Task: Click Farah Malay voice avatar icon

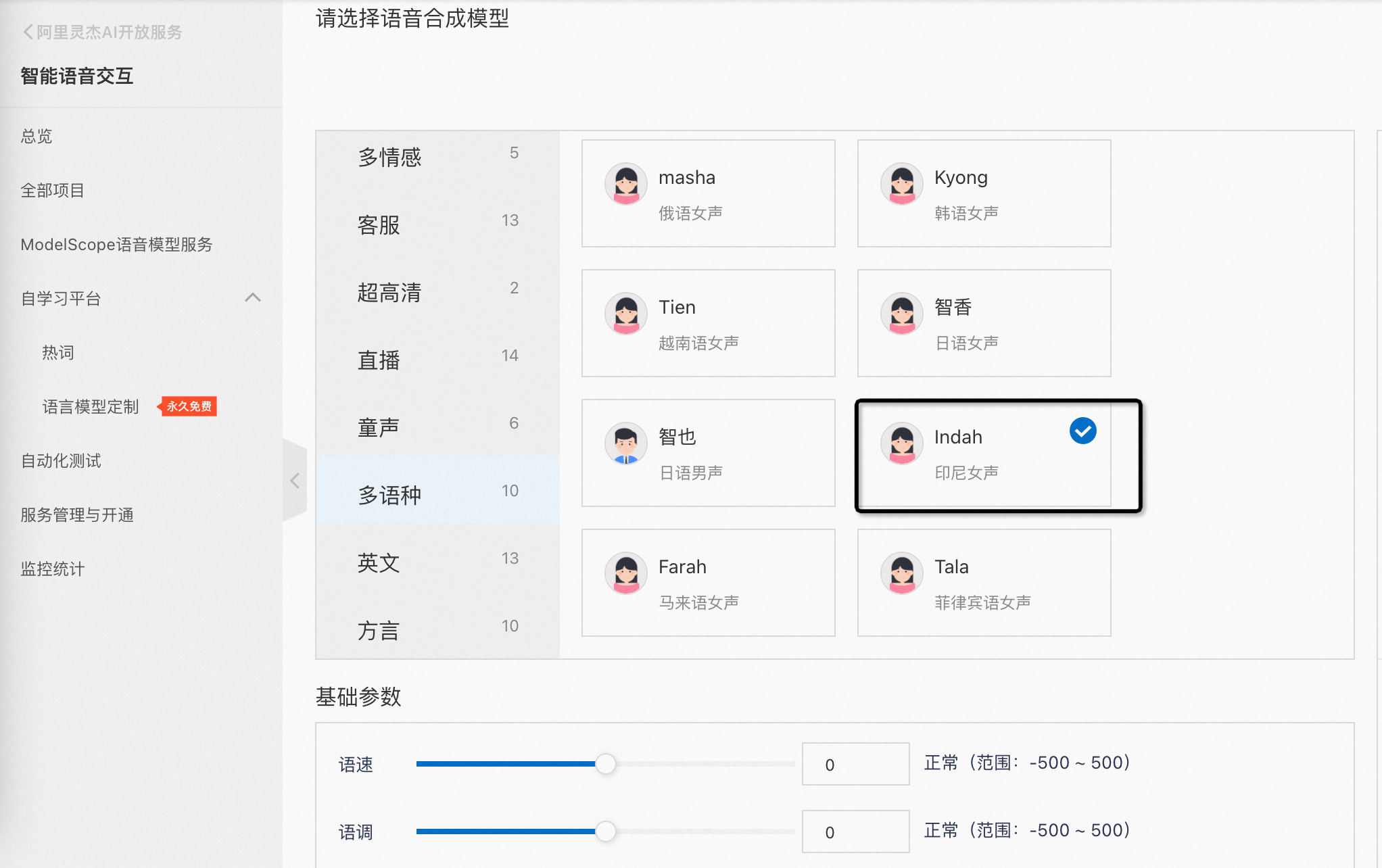Action: tap(626, 573)
